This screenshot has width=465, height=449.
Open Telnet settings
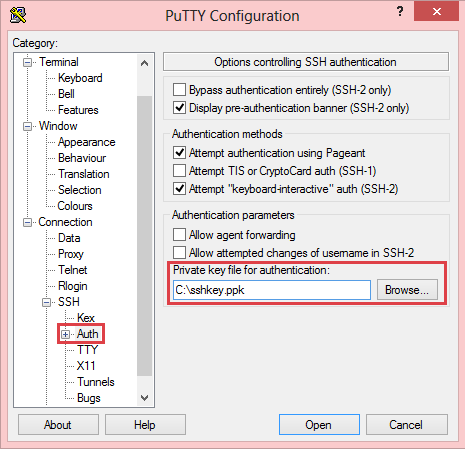(x=72, y=270)
